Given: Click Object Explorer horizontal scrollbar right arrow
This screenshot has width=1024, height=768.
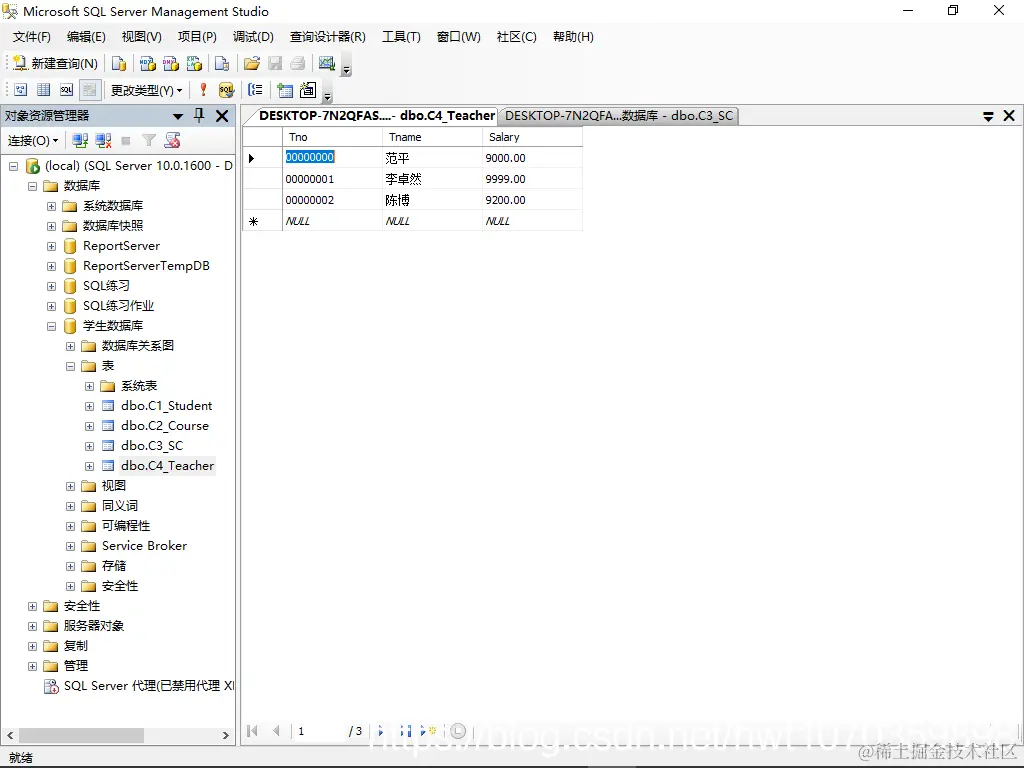Looking at the screenshot, I should point(226,735).
